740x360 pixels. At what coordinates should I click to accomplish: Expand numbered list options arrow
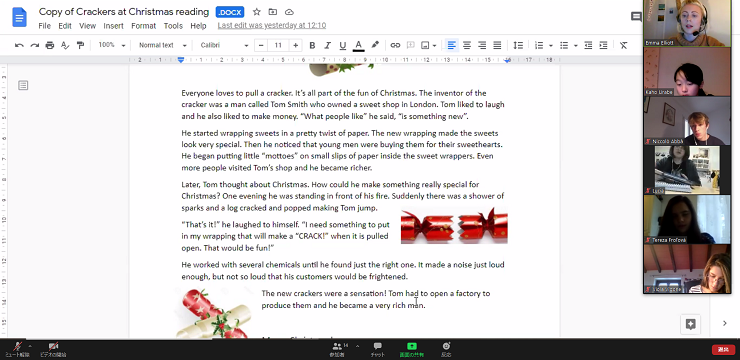550,46
